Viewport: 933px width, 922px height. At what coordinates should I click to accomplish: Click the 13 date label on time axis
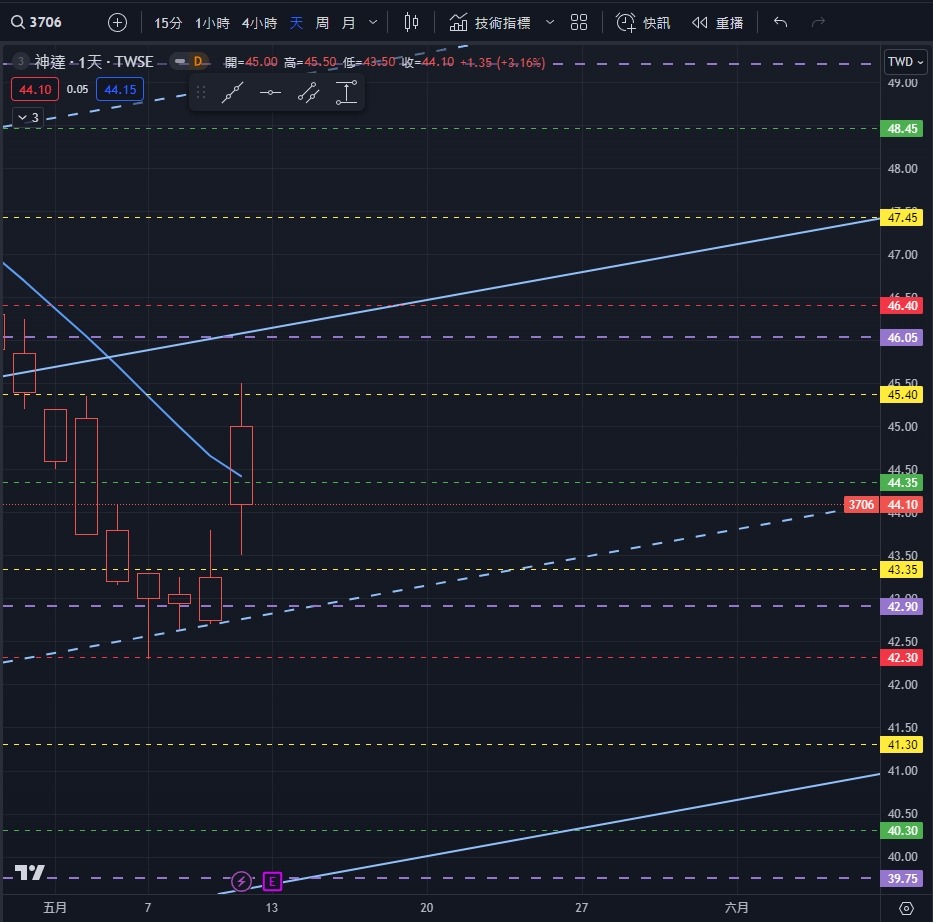click(x=271, y=908)
